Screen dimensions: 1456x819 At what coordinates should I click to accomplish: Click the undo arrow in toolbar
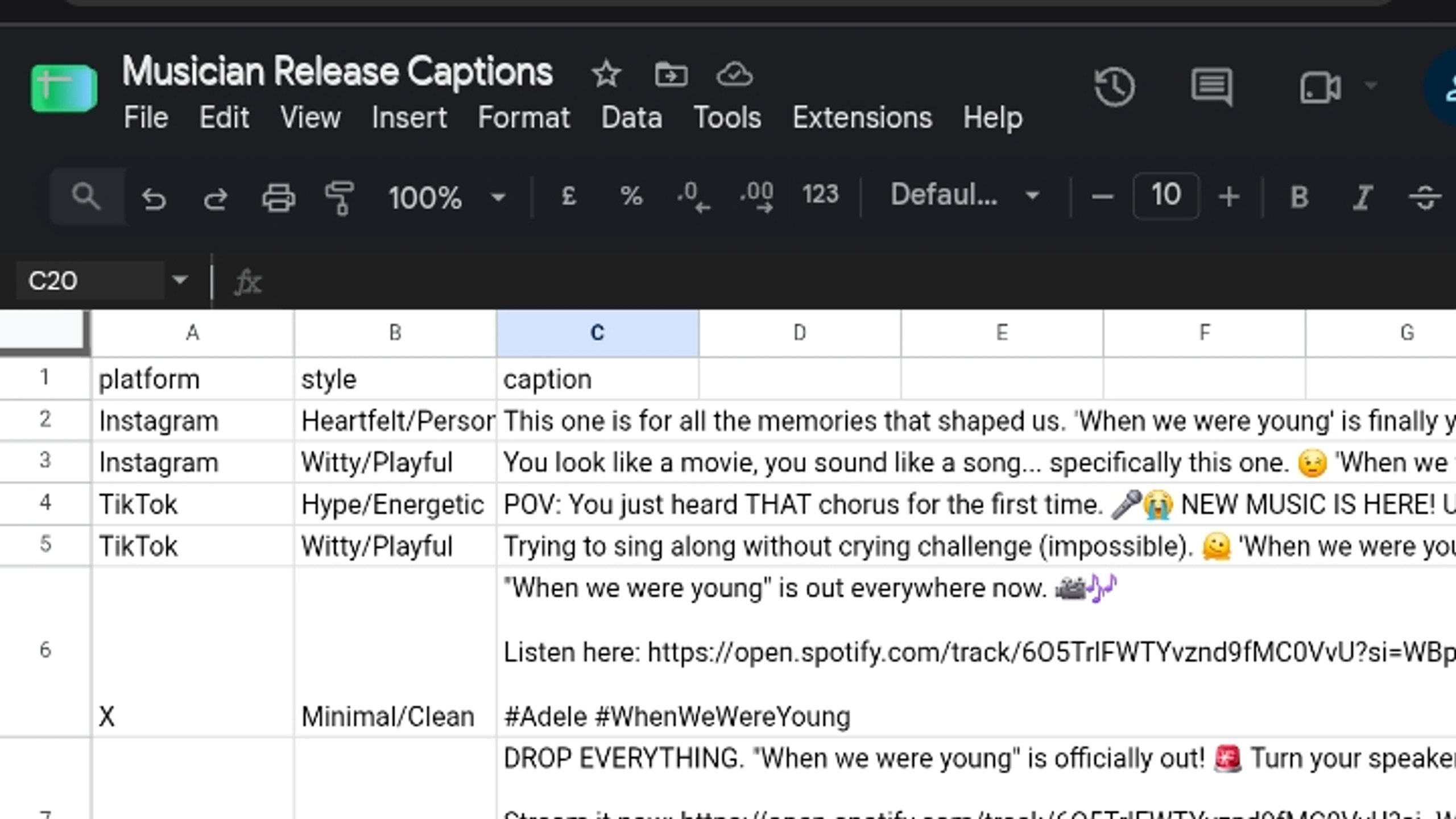[x=154, y=198]
